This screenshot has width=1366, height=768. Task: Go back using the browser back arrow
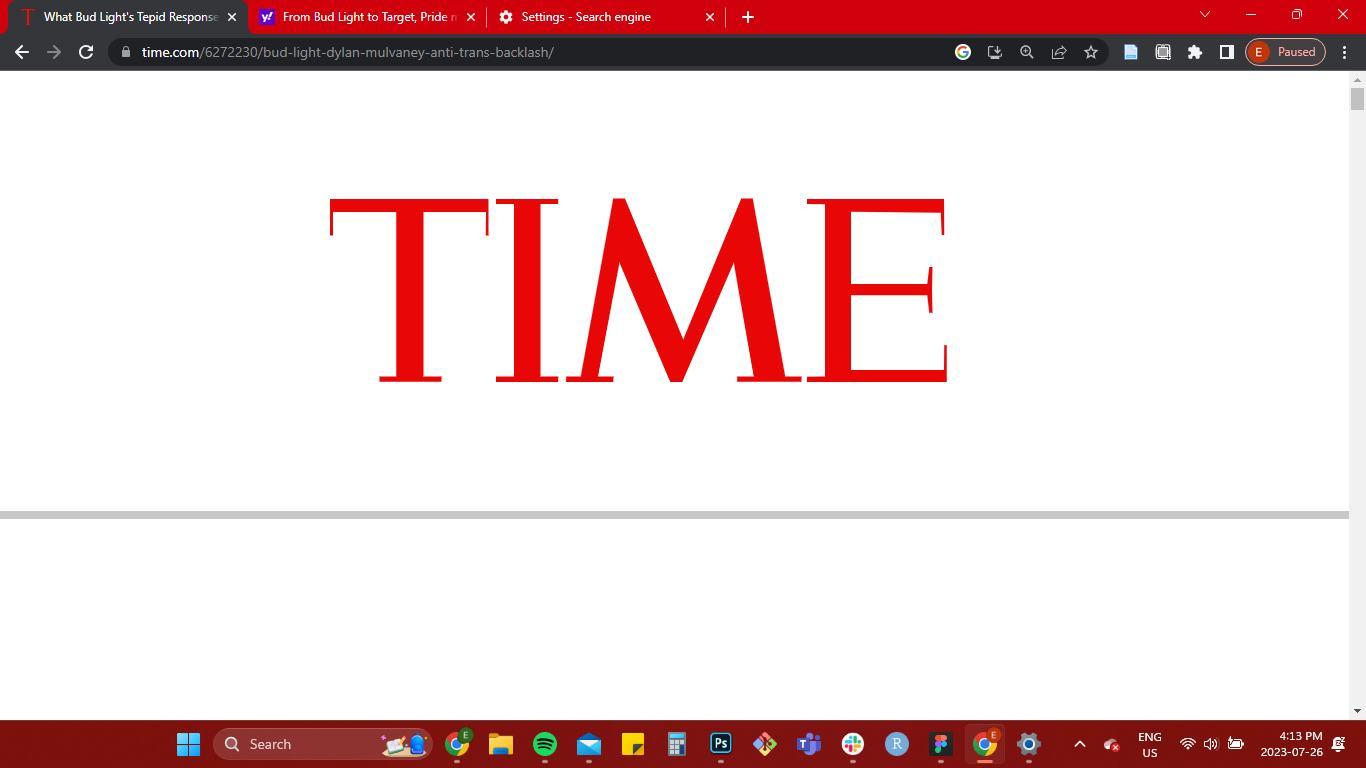(22, 52)
